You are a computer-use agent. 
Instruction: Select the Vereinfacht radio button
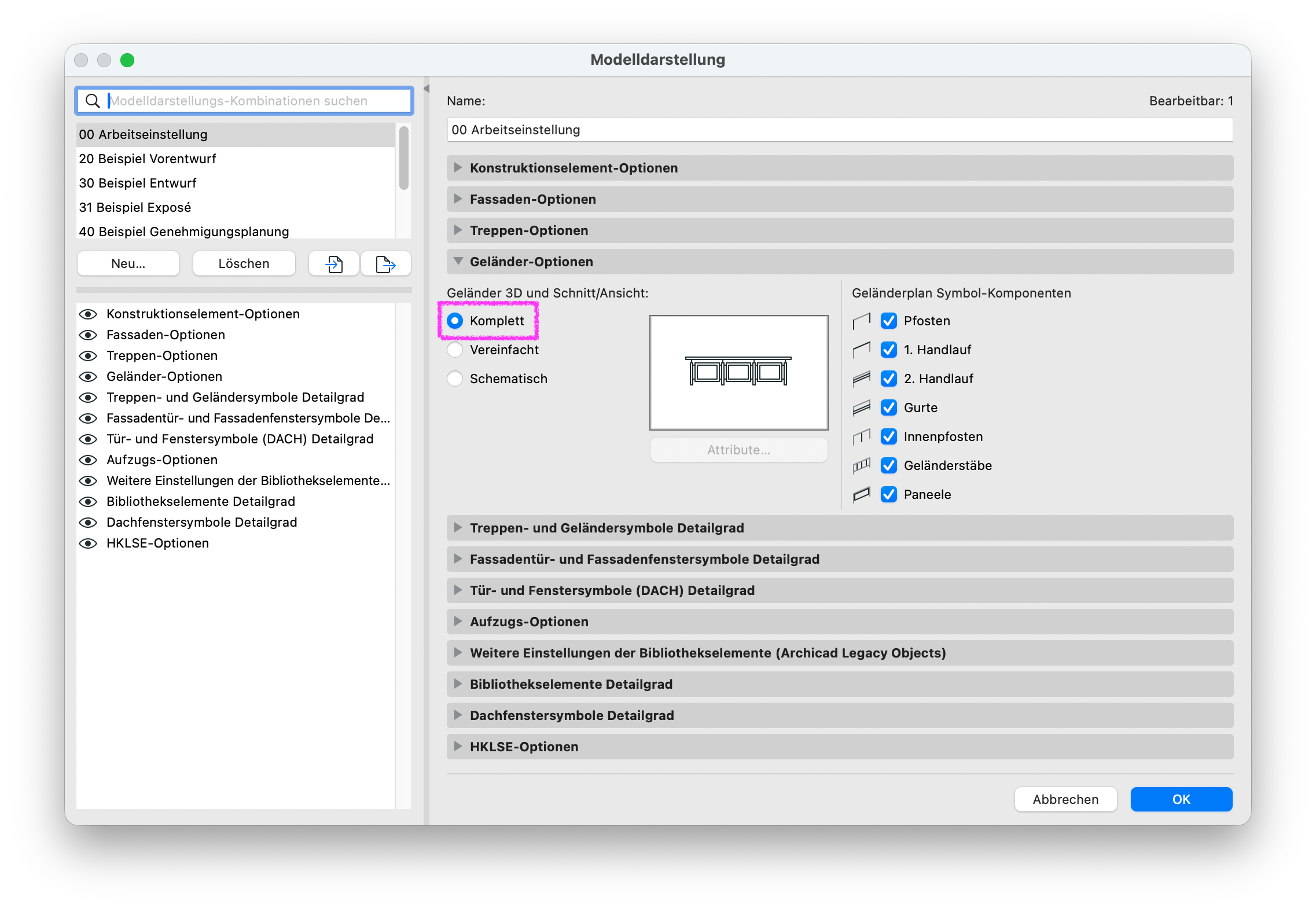tap(455, 350)
